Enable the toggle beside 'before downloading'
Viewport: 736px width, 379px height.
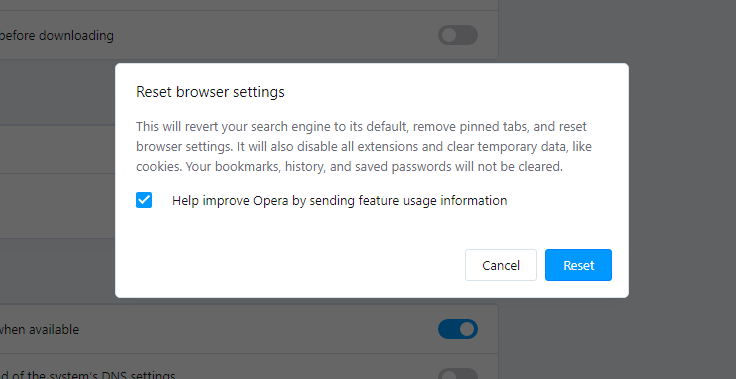[x=458, y=35]
